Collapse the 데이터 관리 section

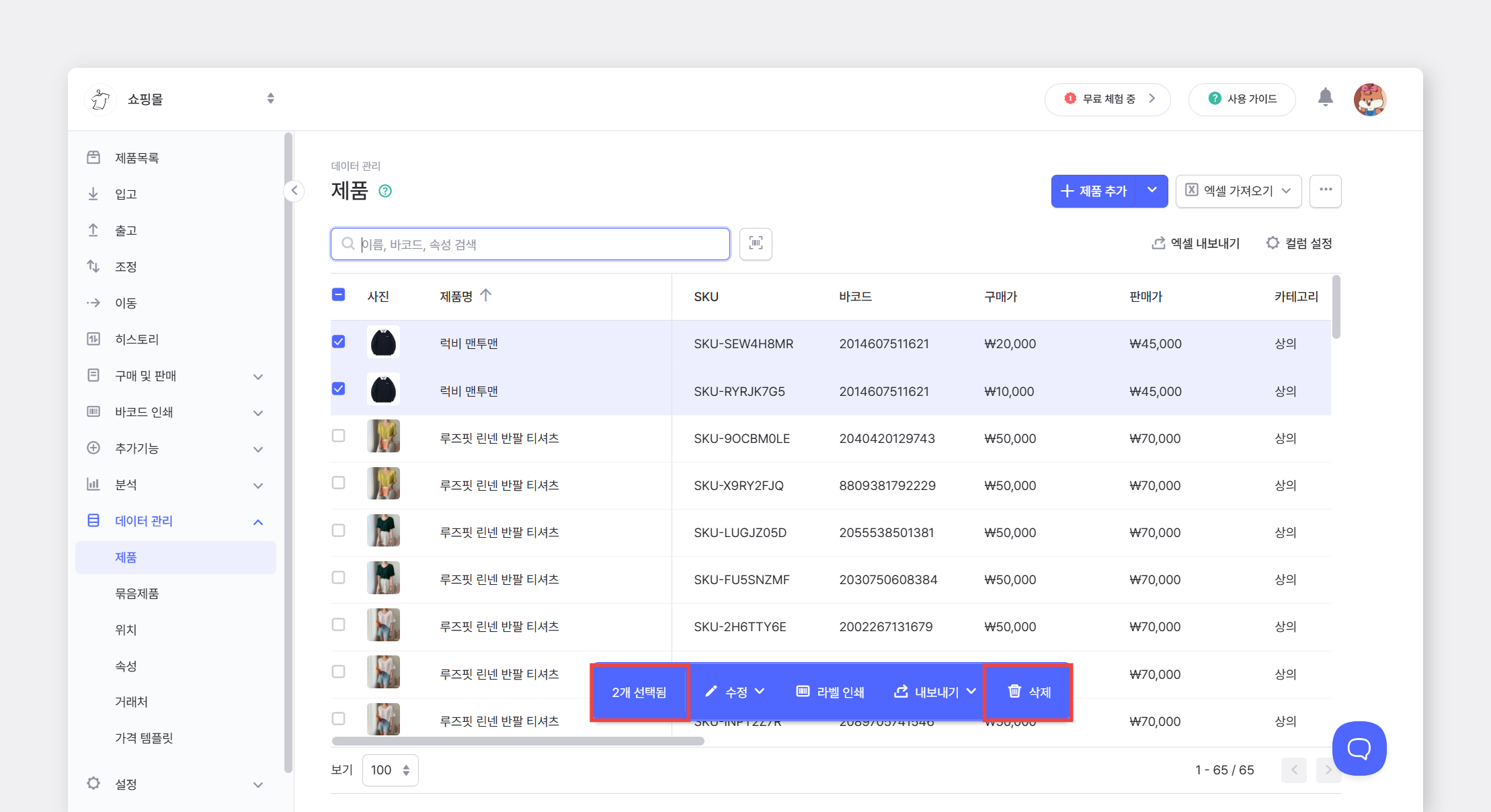[x=176, y=520]
